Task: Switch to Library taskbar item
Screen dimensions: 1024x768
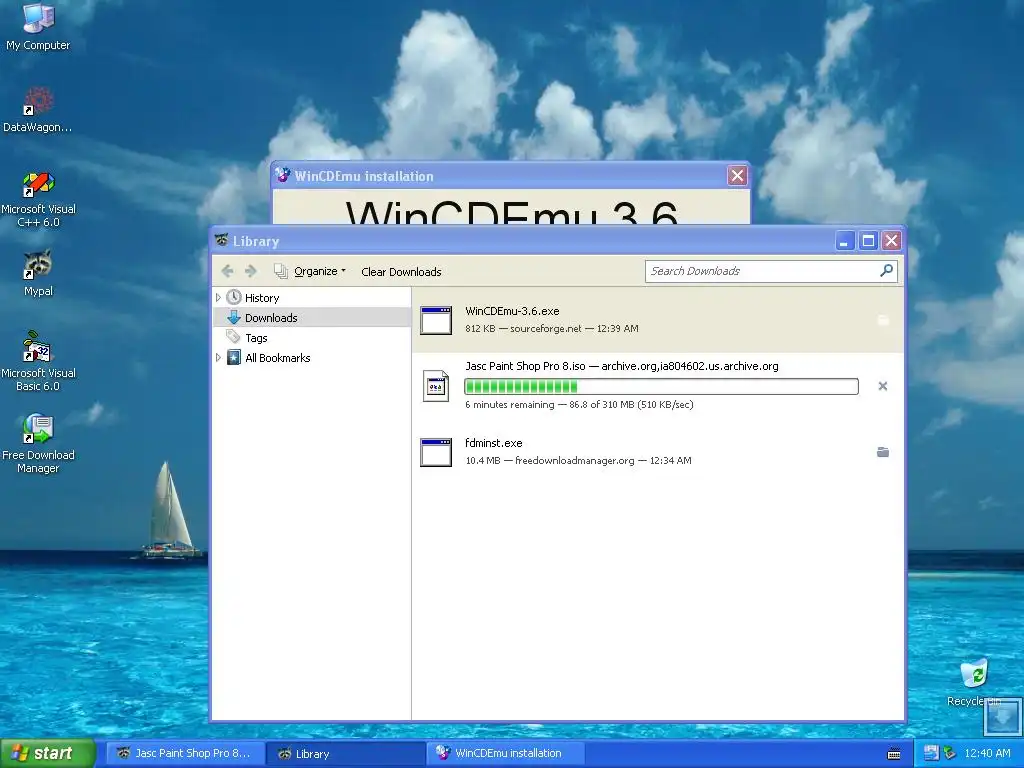Action: click(346, 753)
